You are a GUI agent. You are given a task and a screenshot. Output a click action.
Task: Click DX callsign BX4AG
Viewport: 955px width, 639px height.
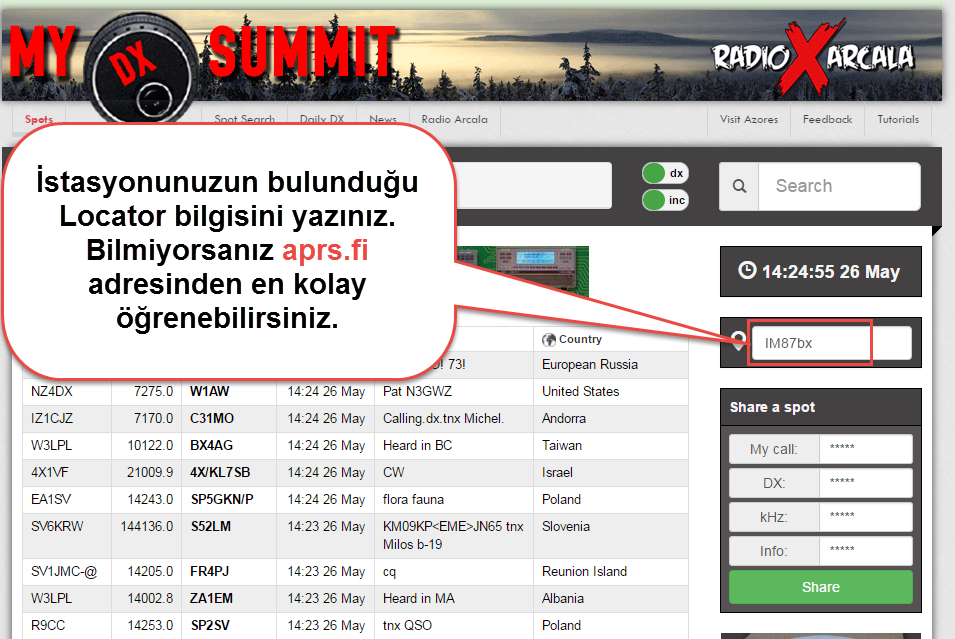[x=211, y=445]
